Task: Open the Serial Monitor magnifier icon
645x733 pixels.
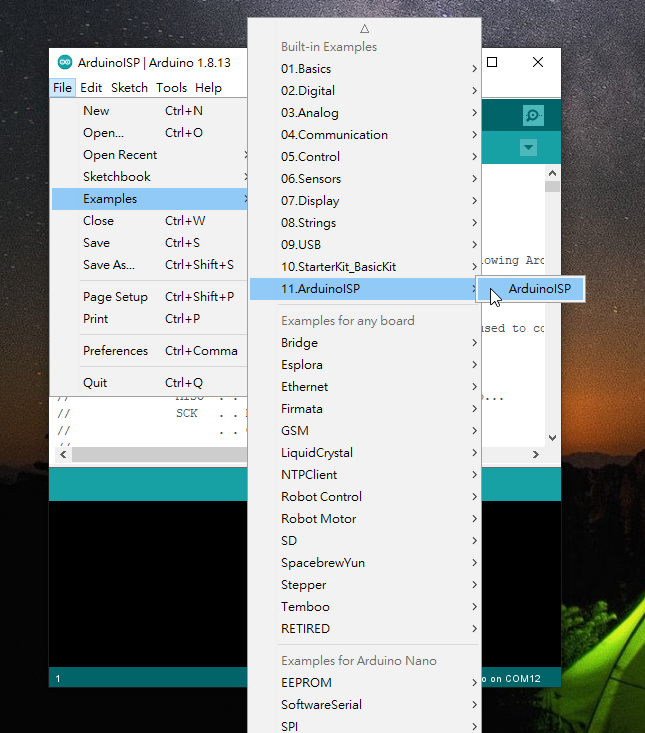Action: [x=533, y=115]
